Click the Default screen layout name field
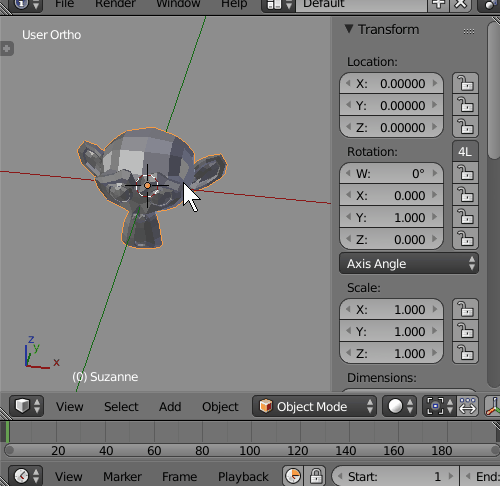The image size is (500, 486). pyautogui.click(x=361, y=5)
